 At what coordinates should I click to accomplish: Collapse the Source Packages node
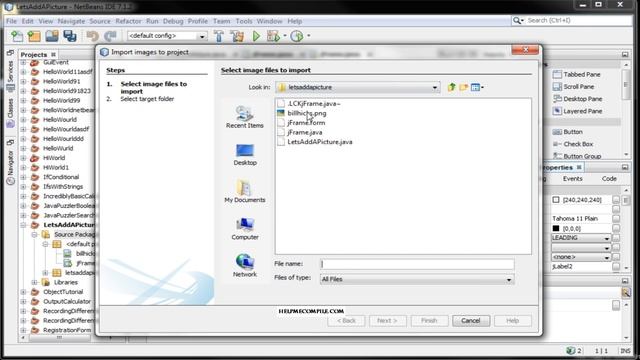click(35, 234)
